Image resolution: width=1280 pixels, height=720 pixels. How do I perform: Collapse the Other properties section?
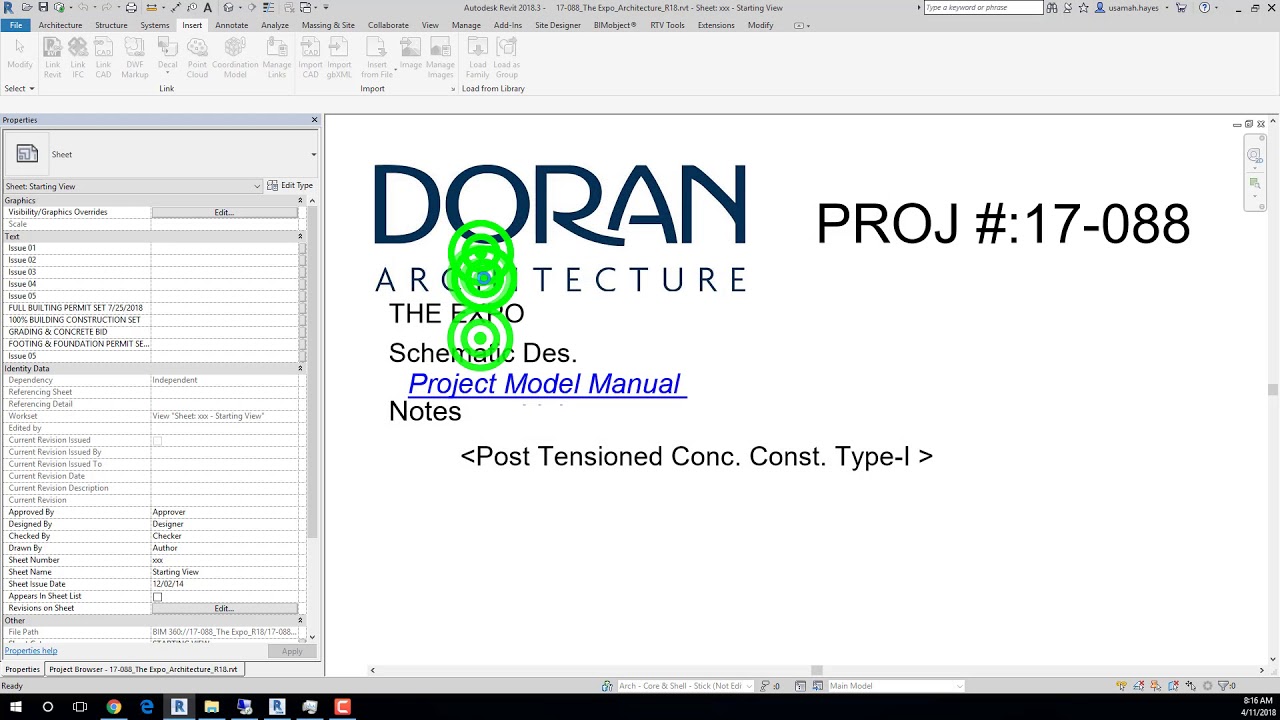point(300,621)
